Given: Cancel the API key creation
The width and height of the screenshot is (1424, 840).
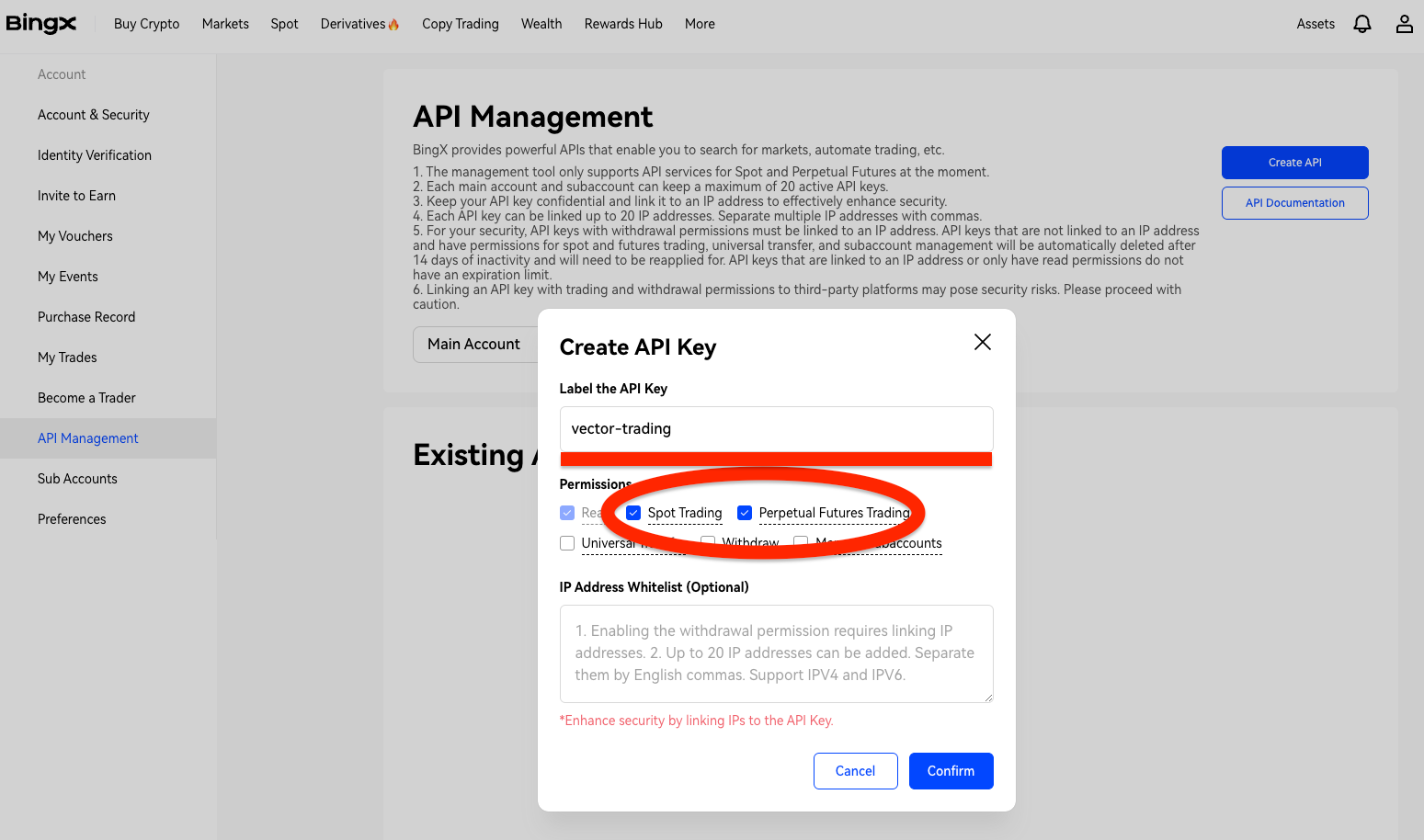Looking at the screenshot, I should point(855,771).
